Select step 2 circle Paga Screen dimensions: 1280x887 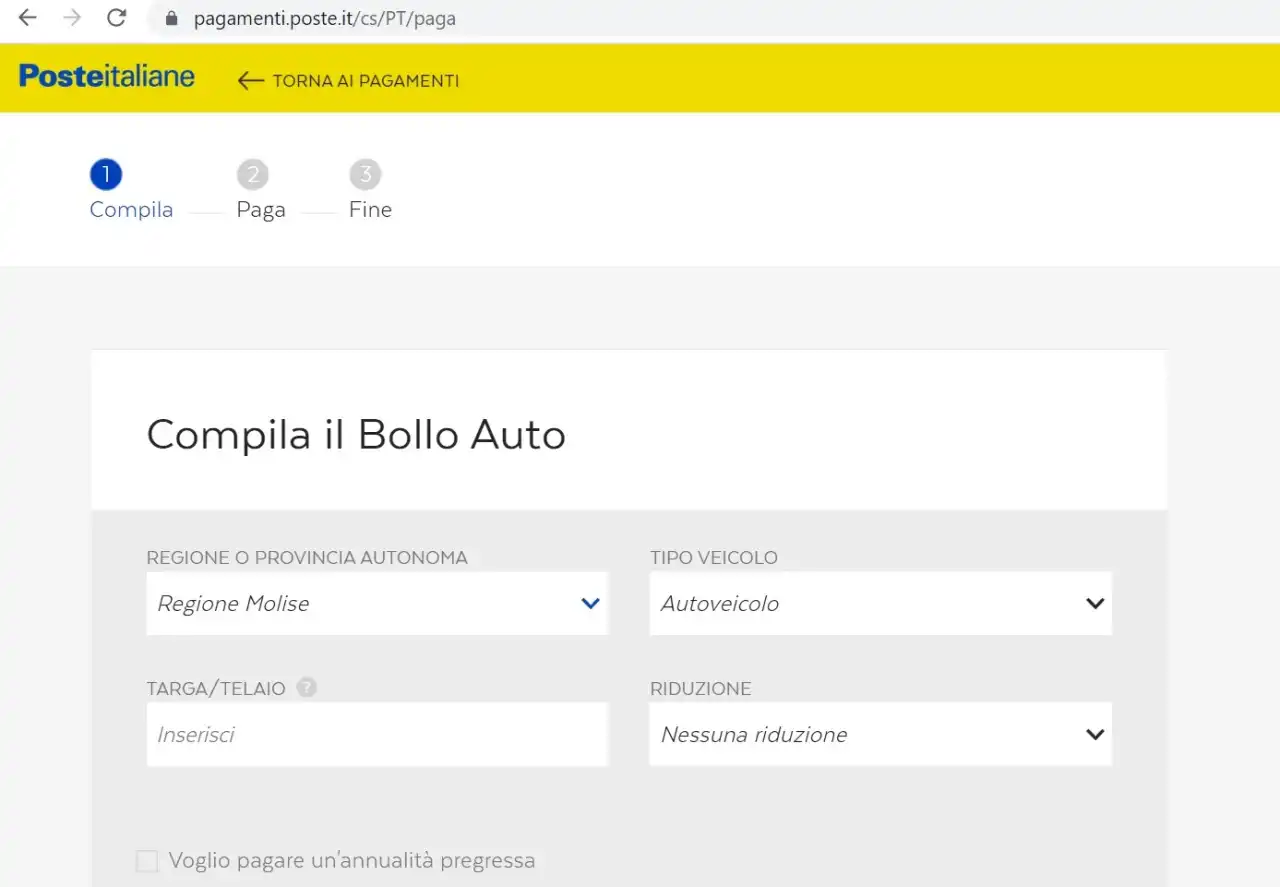[253, 175]
